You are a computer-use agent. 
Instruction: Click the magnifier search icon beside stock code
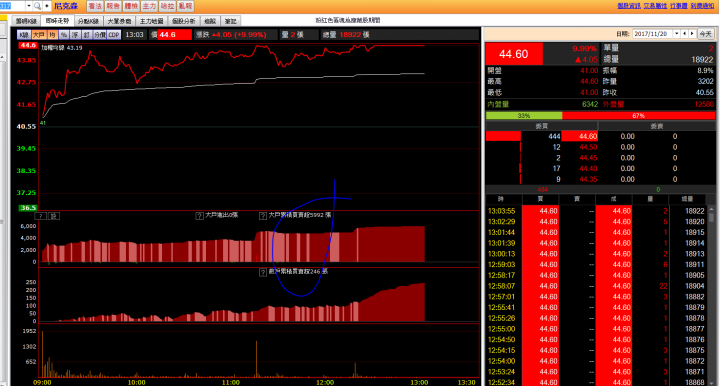click(x=37, y=6)
